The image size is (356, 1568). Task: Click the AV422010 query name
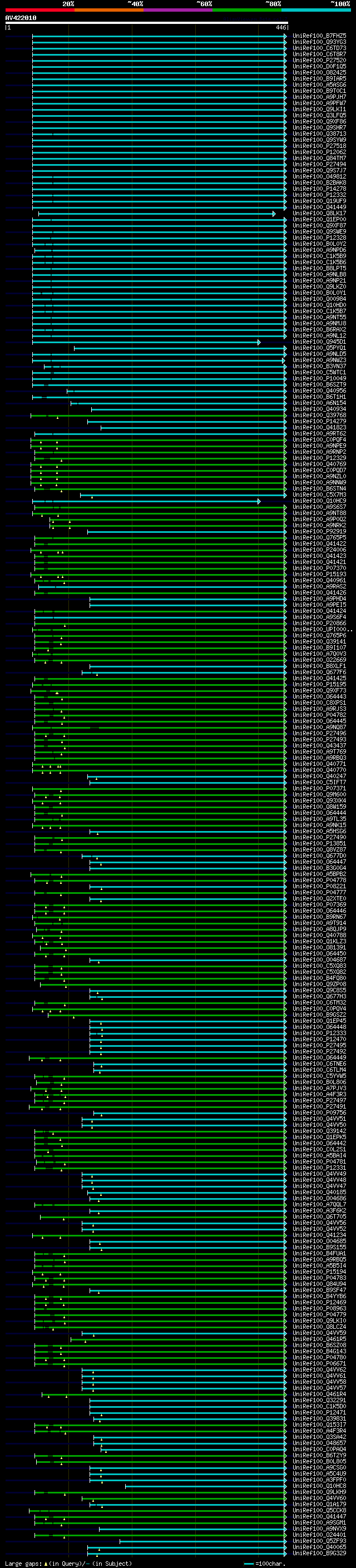(x=21, y=18)
